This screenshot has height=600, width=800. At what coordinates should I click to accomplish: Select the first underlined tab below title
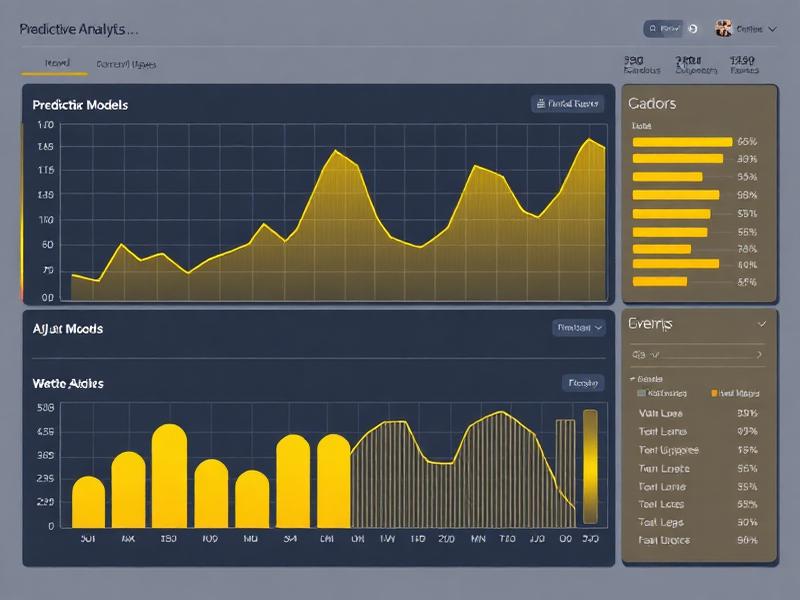tap(55, 64)
